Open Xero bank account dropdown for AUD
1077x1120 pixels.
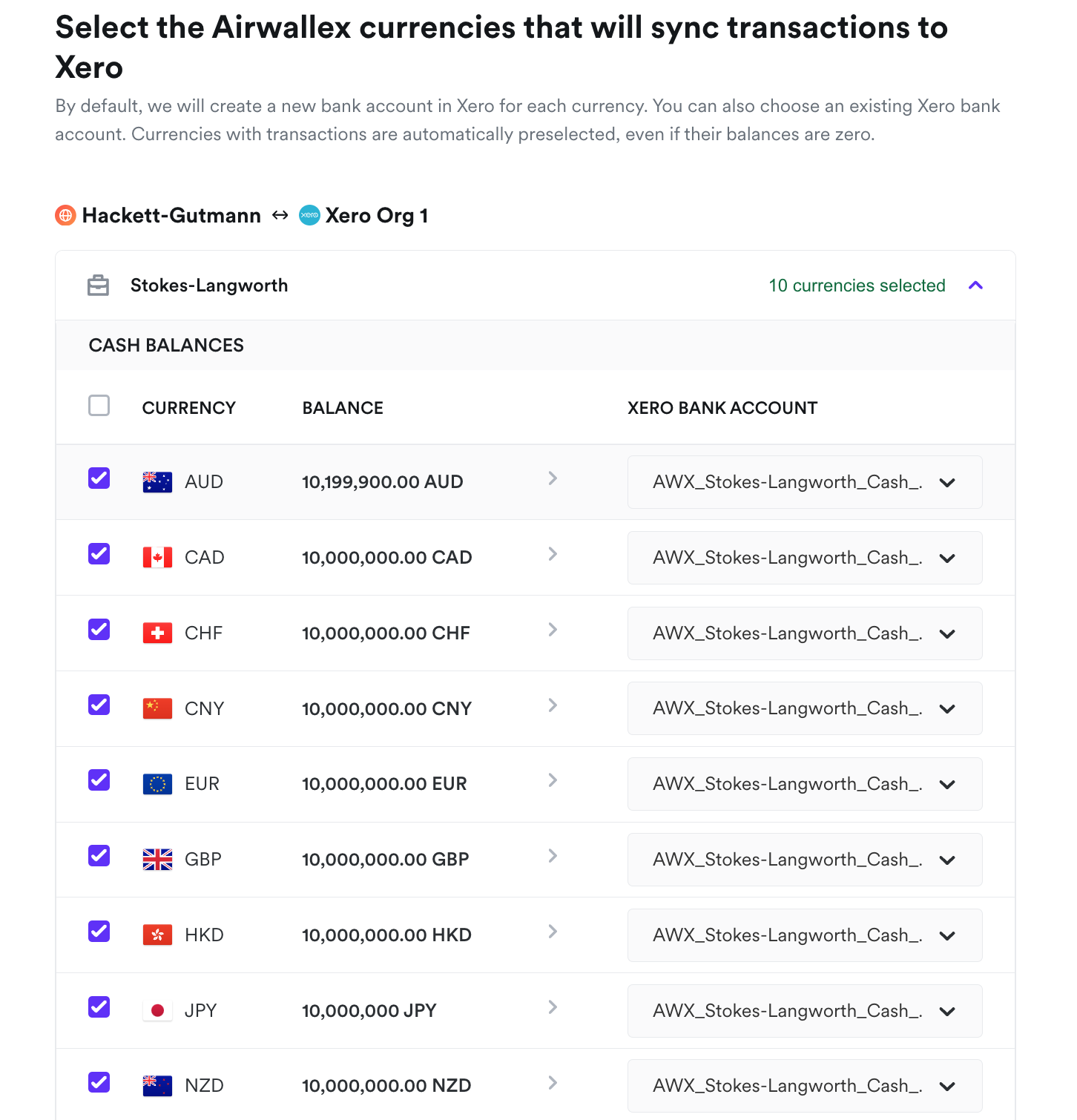pyautogui.click(x=805, y=482)
